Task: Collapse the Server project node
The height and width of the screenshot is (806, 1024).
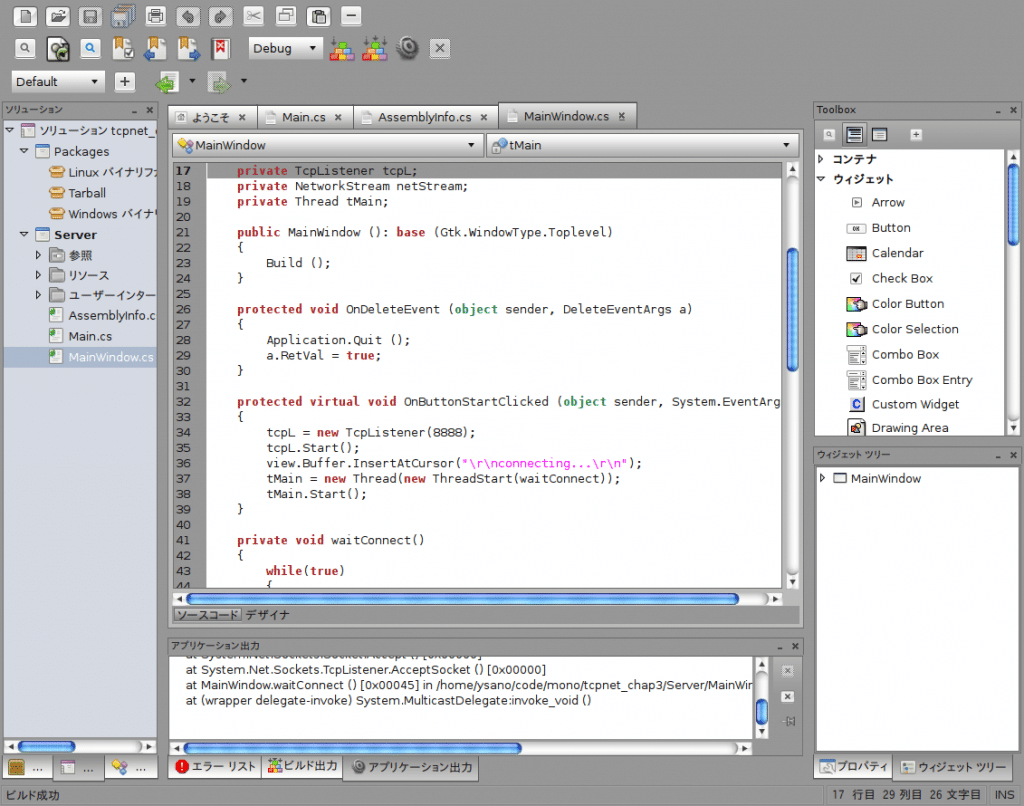Action: 24,234
